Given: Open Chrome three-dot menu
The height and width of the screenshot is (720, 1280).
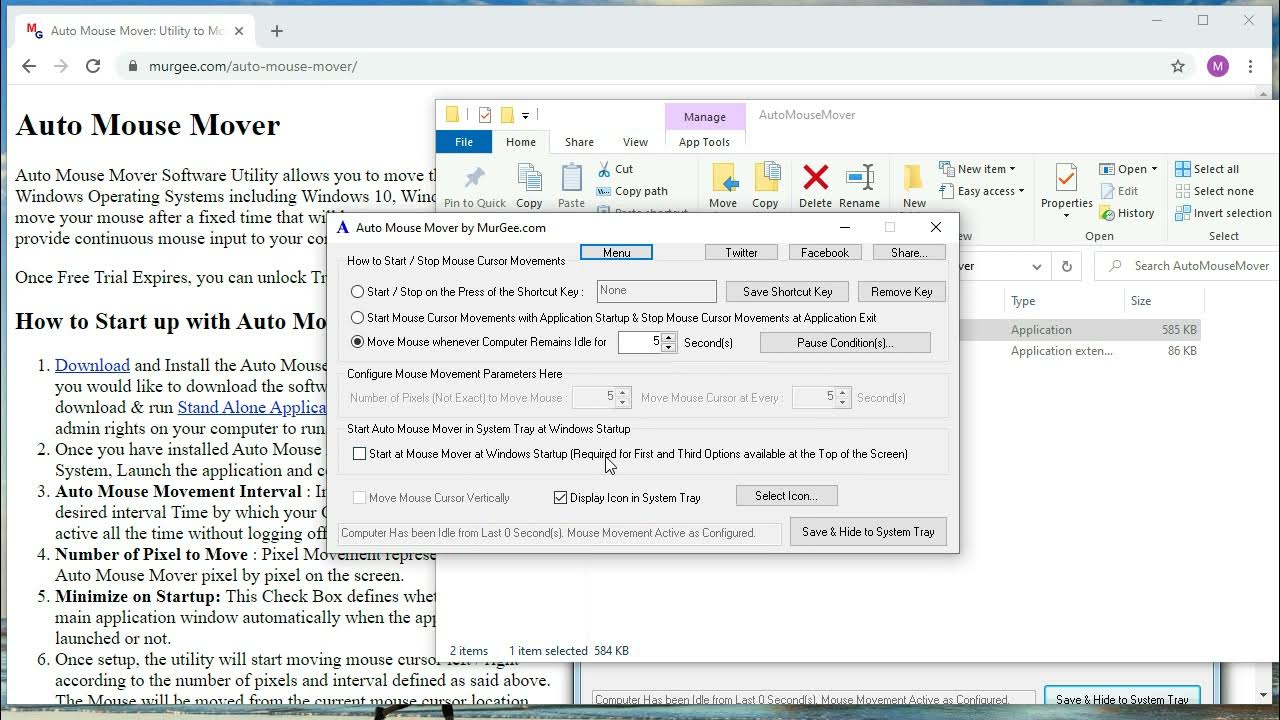Looking at the screenshot, I should click(x=1250, y=66).
